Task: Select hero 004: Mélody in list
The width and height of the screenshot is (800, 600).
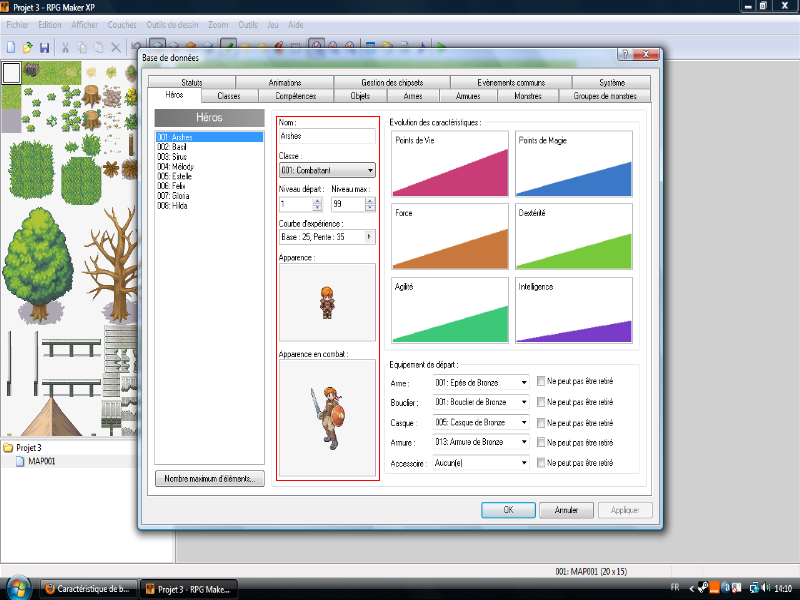Action: [175, 167]
